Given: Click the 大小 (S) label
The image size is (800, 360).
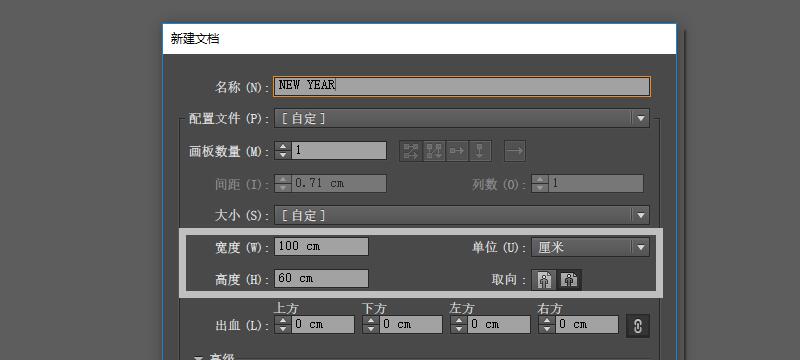Looking at the screenshot, I should 242,215.
